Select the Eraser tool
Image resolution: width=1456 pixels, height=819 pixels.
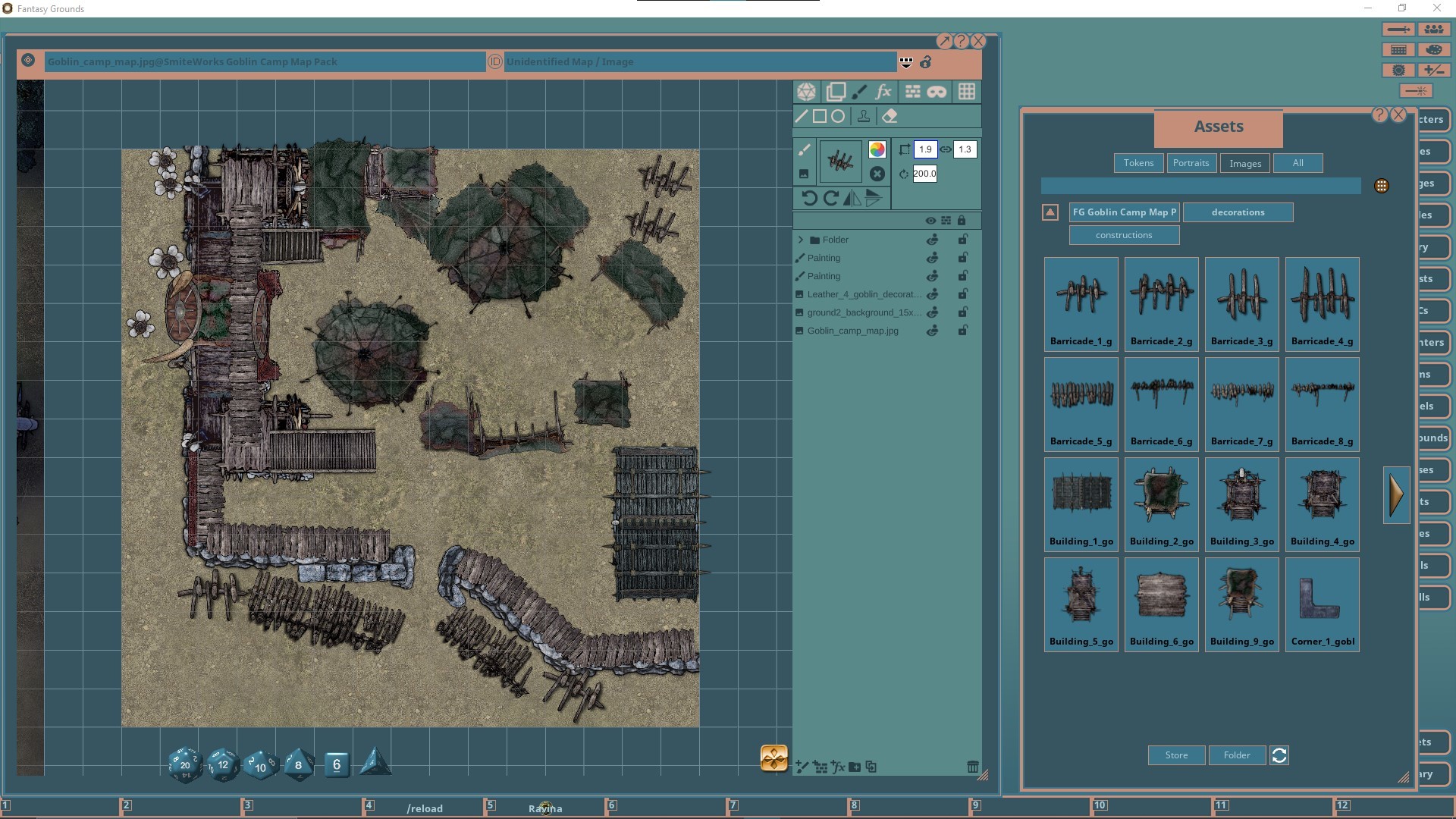tap(890, 116)
